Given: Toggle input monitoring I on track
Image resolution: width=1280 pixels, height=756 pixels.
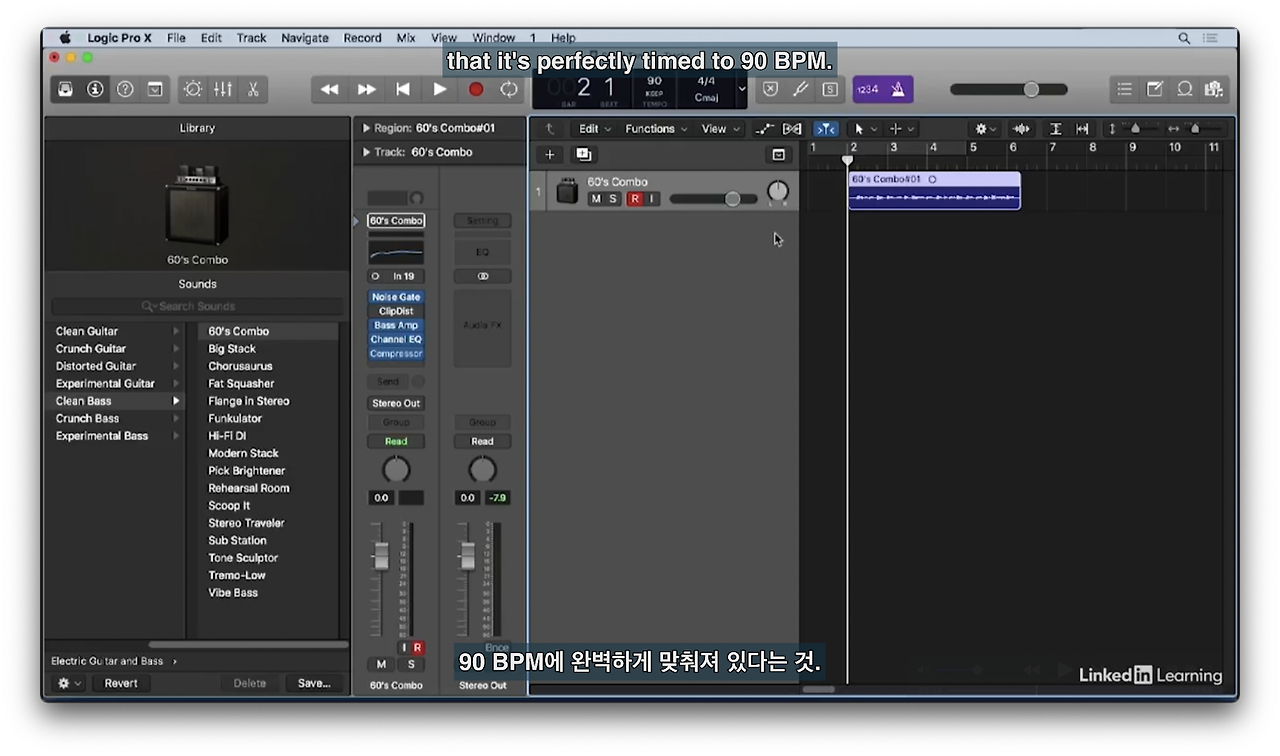Looking at the screenshot, I should (651, 199).
